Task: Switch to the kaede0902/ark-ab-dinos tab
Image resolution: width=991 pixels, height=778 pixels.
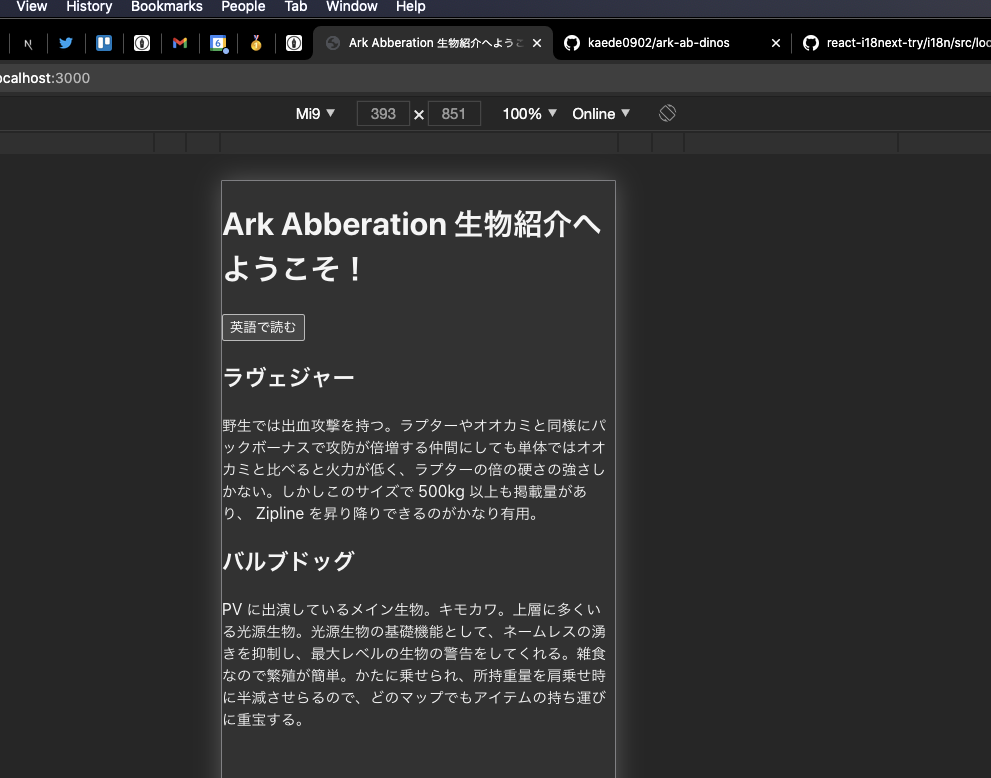Action: (x=660, y=43)
